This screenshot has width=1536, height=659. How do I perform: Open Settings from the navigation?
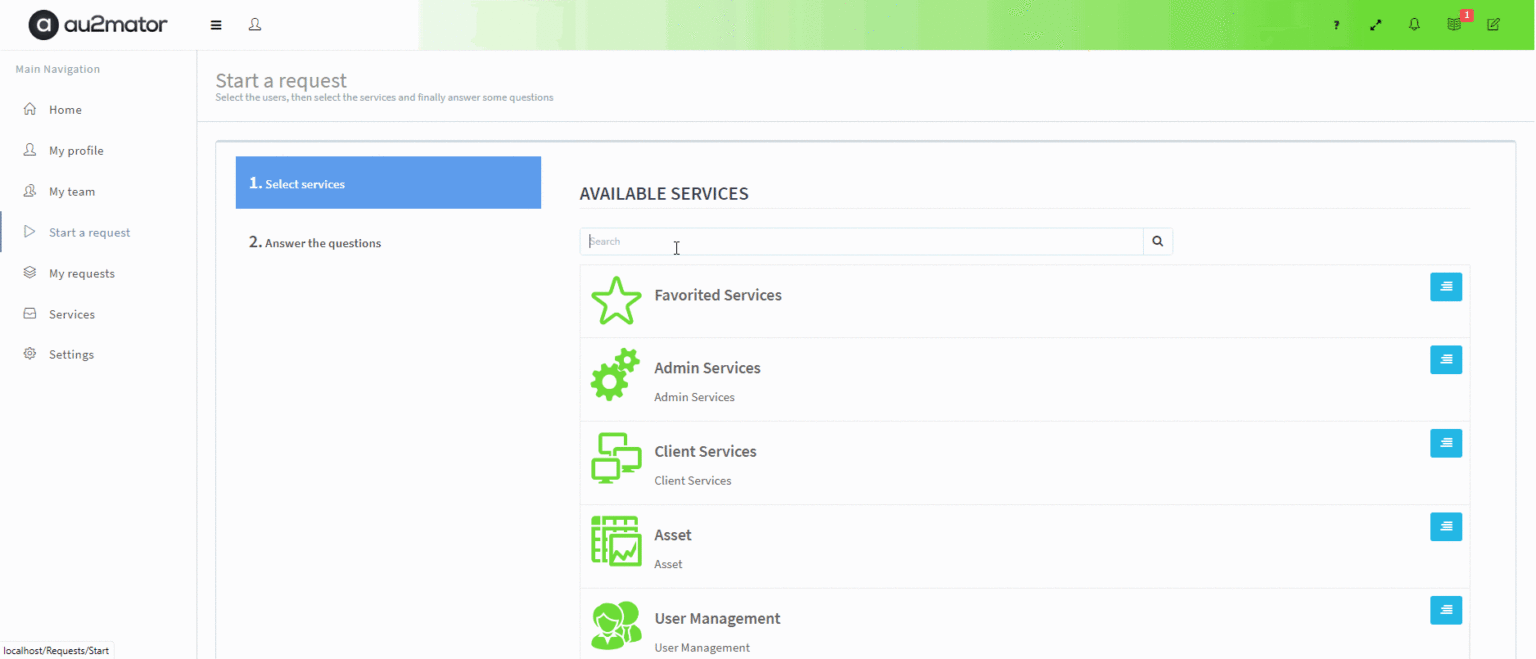pyautogui.click(x=71, y=354)
